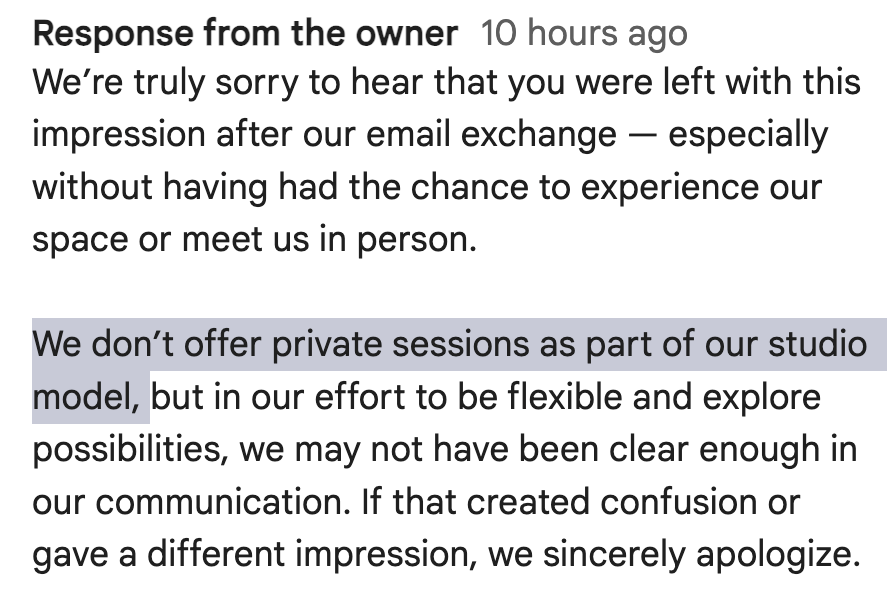Click the highlighted word "model,"
Viewport: 888px width, 606px height.
click(x=88, y=397)
